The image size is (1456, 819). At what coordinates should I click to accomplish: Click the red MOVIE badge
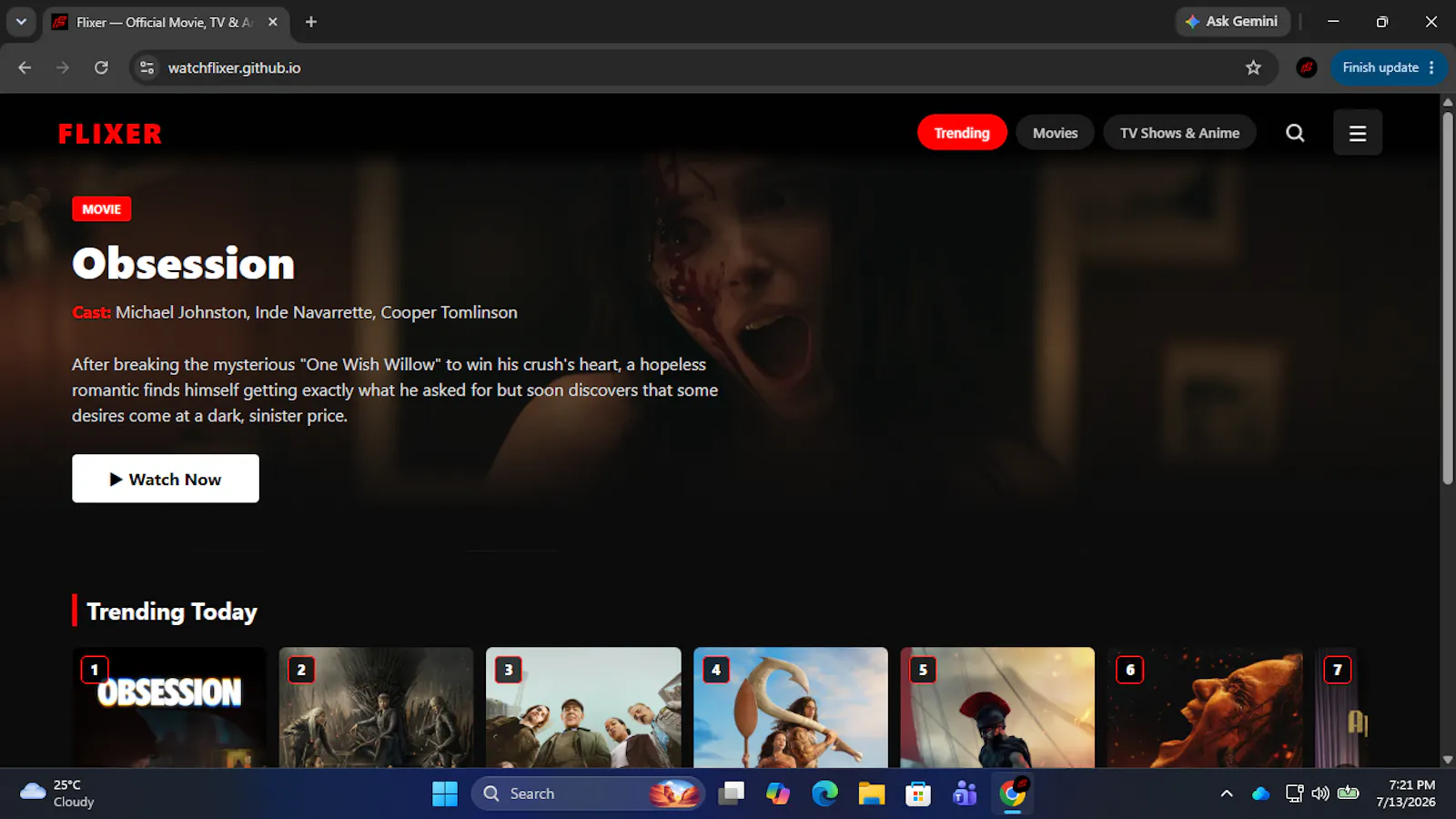(102, 209)
